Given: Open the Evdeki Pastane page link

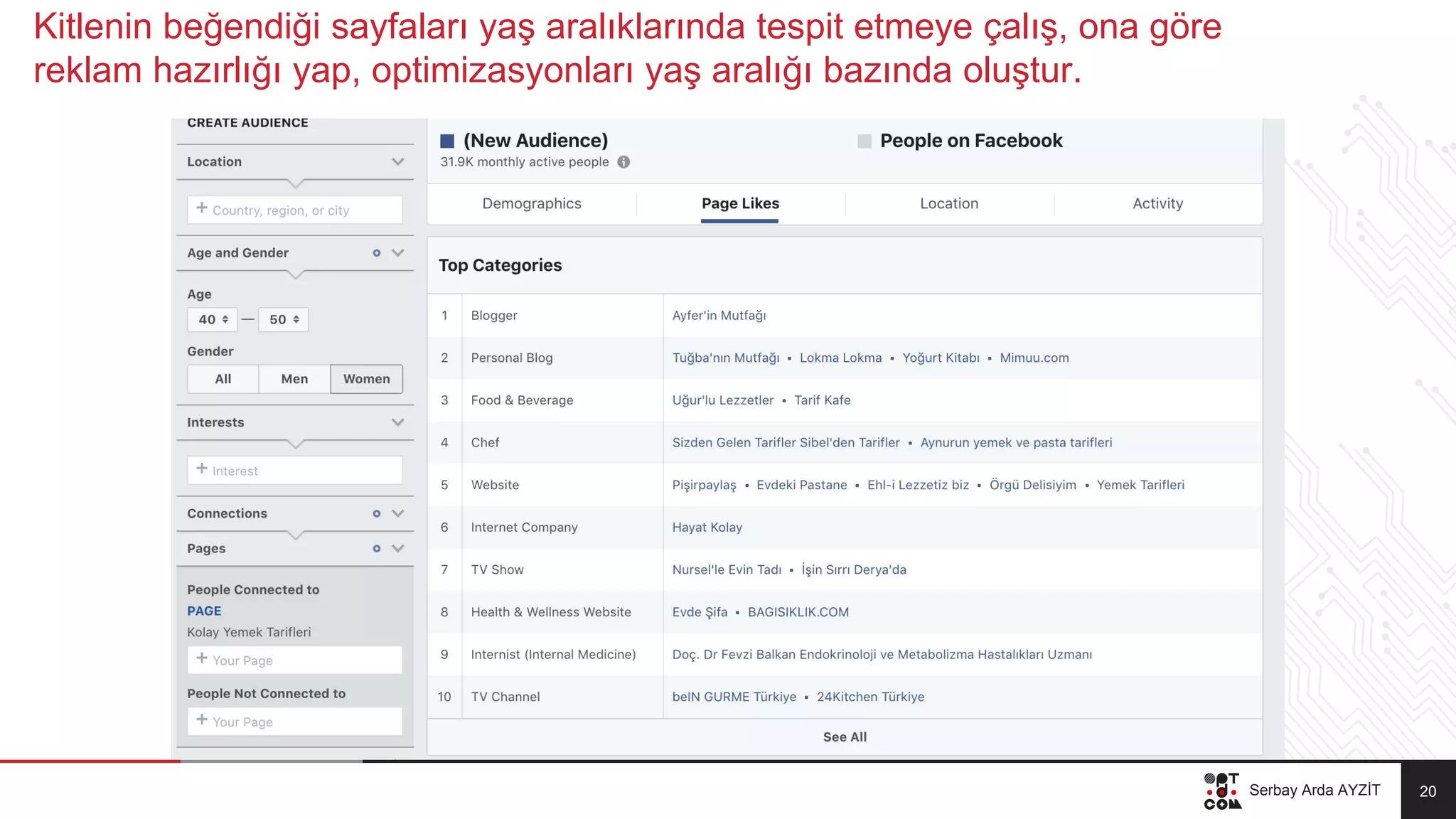Looking at the screenshot, I should click(x=801, y=485).
